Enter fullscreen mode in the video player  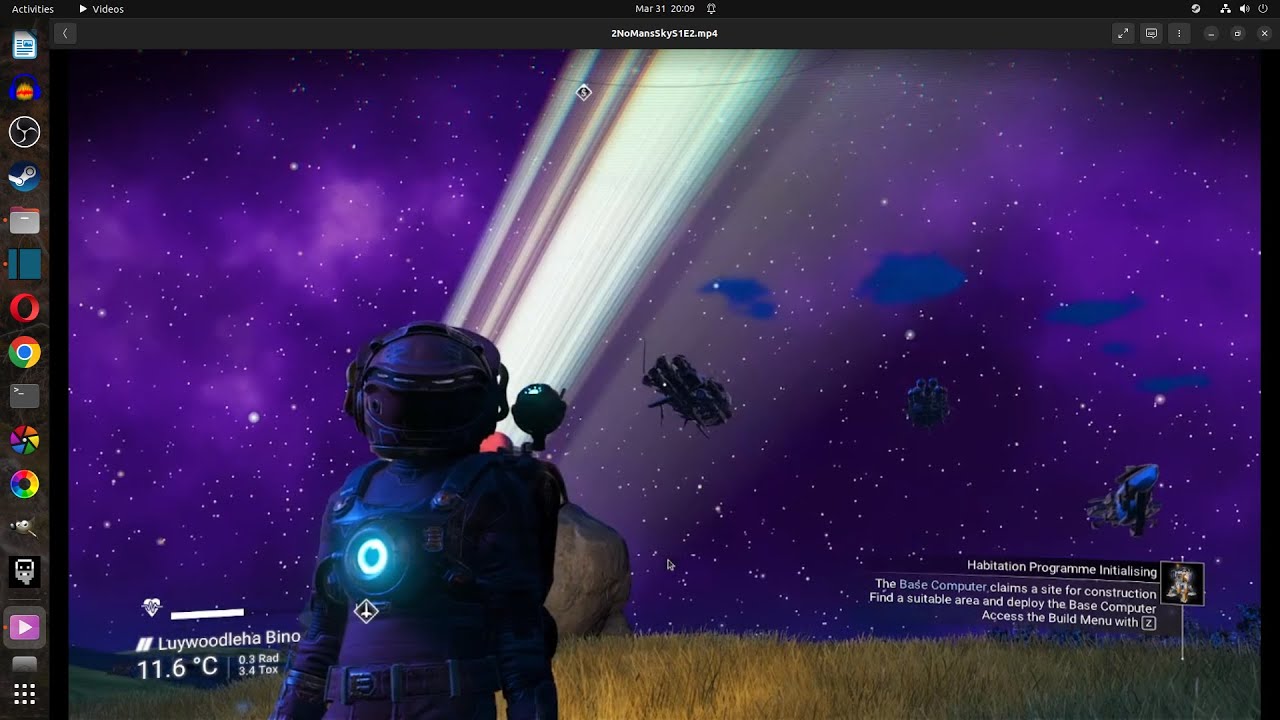coord(1123,33)
